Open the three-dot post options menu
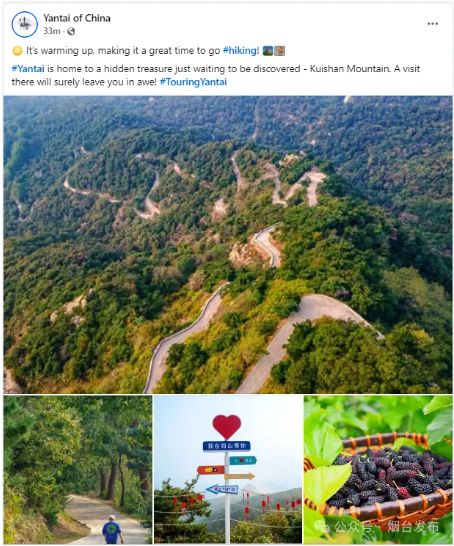Image resolution: width=454 pixels, height=546 pixels. (432, 24)
